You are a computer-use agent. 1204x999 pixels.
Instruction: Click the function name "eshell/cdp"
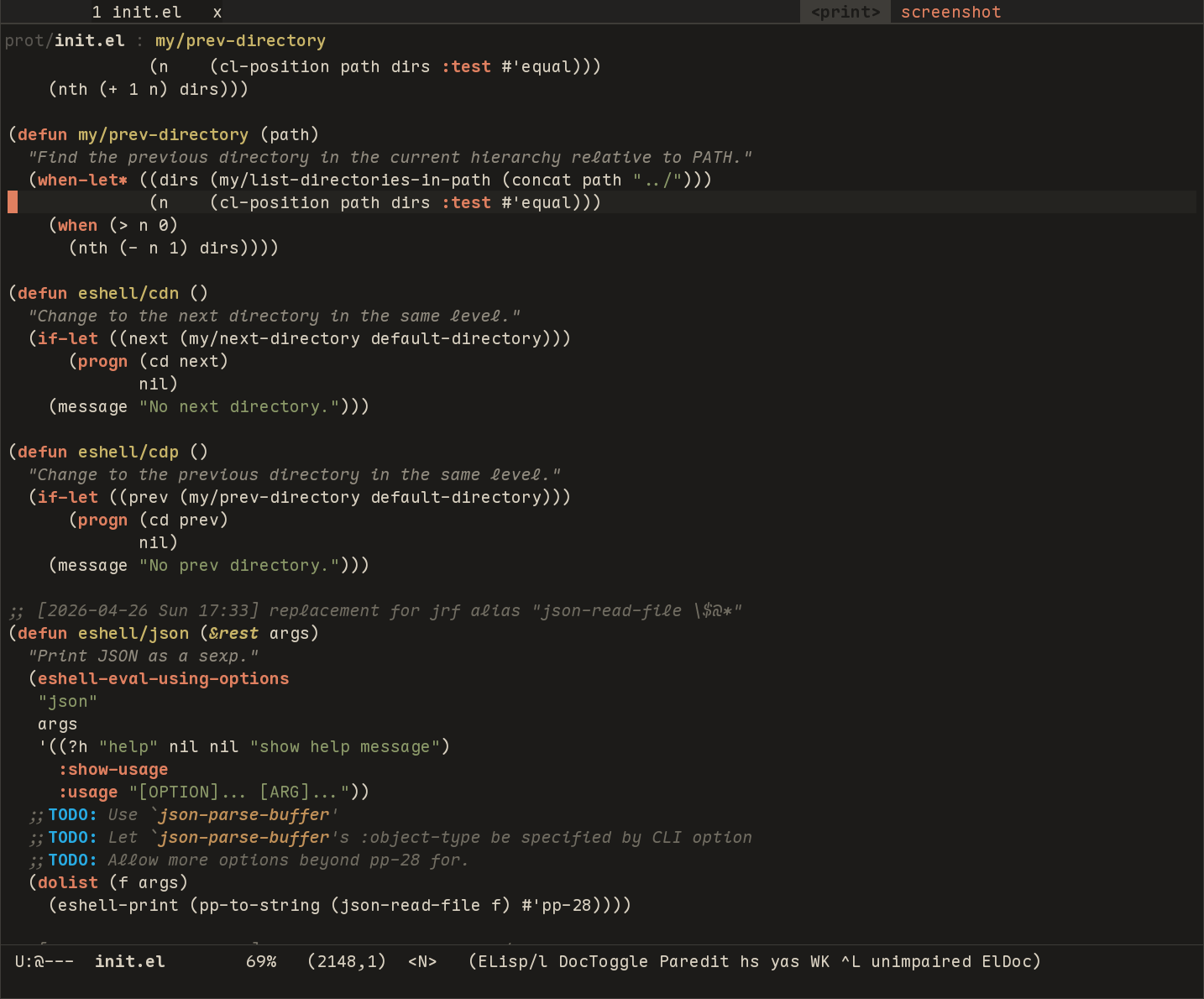tap(128, 452)
